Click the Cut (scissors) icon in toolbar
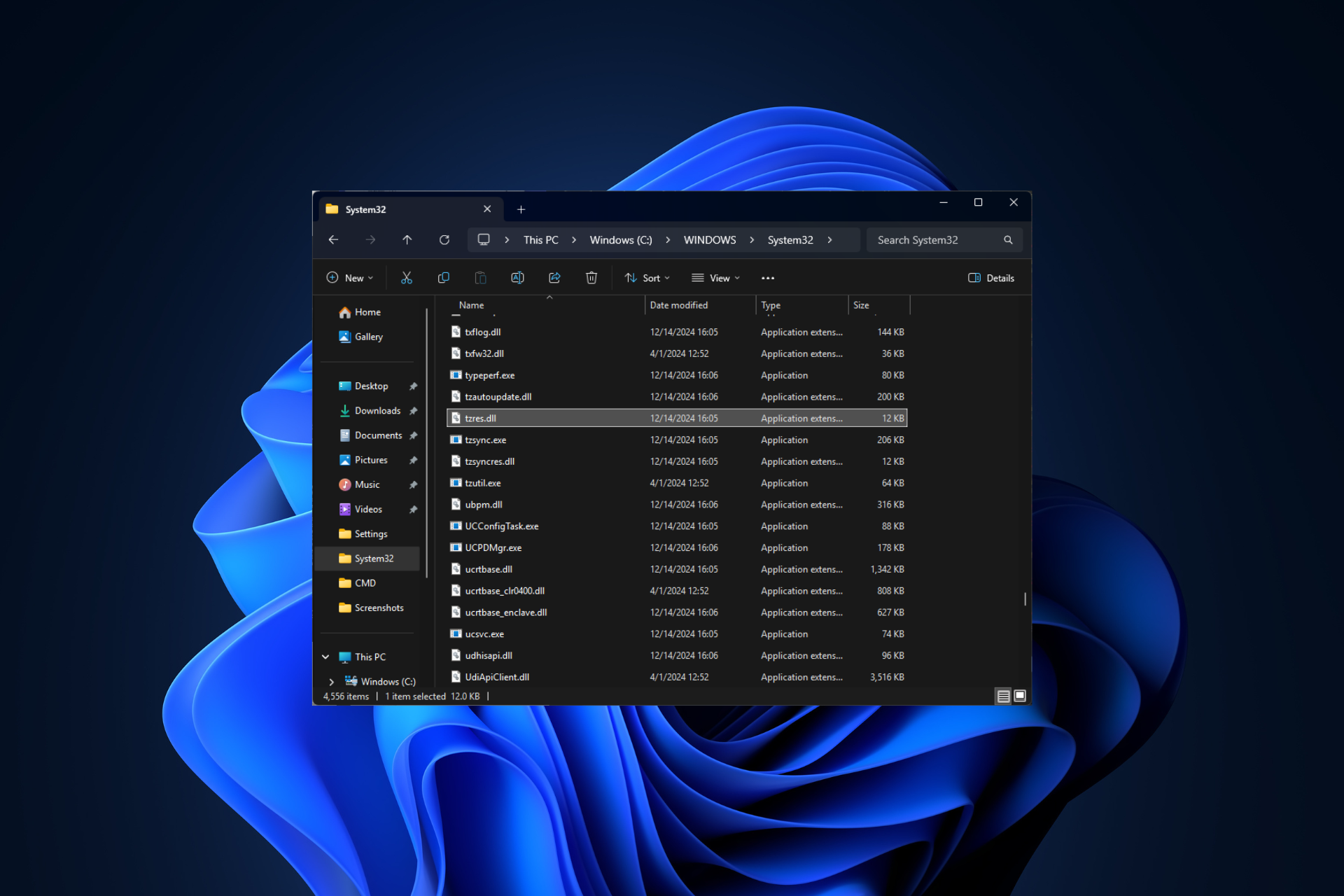The width and height of the screenshot is (1344, 896). coord(407,278)
